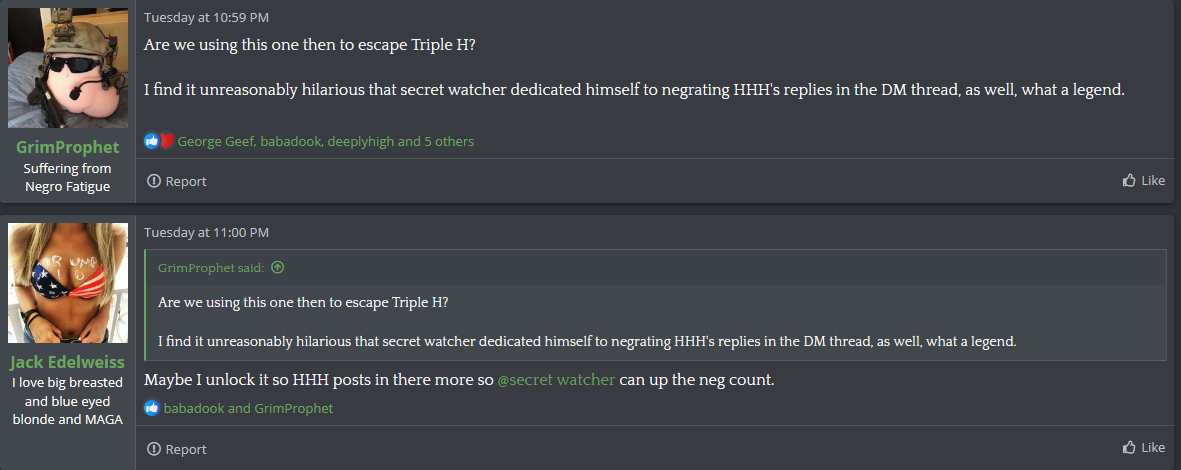
Task: Click the 'Tuesday at 11:00 PM' timestamp
Action: click(x=206, y=233)
